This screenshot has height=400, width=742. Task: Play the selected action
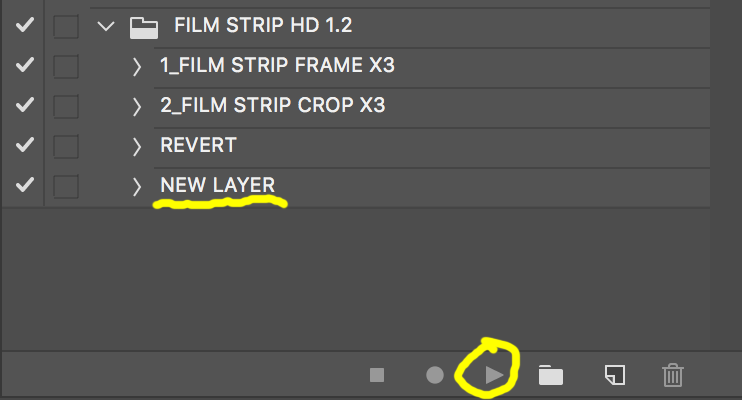click(494, 375)
